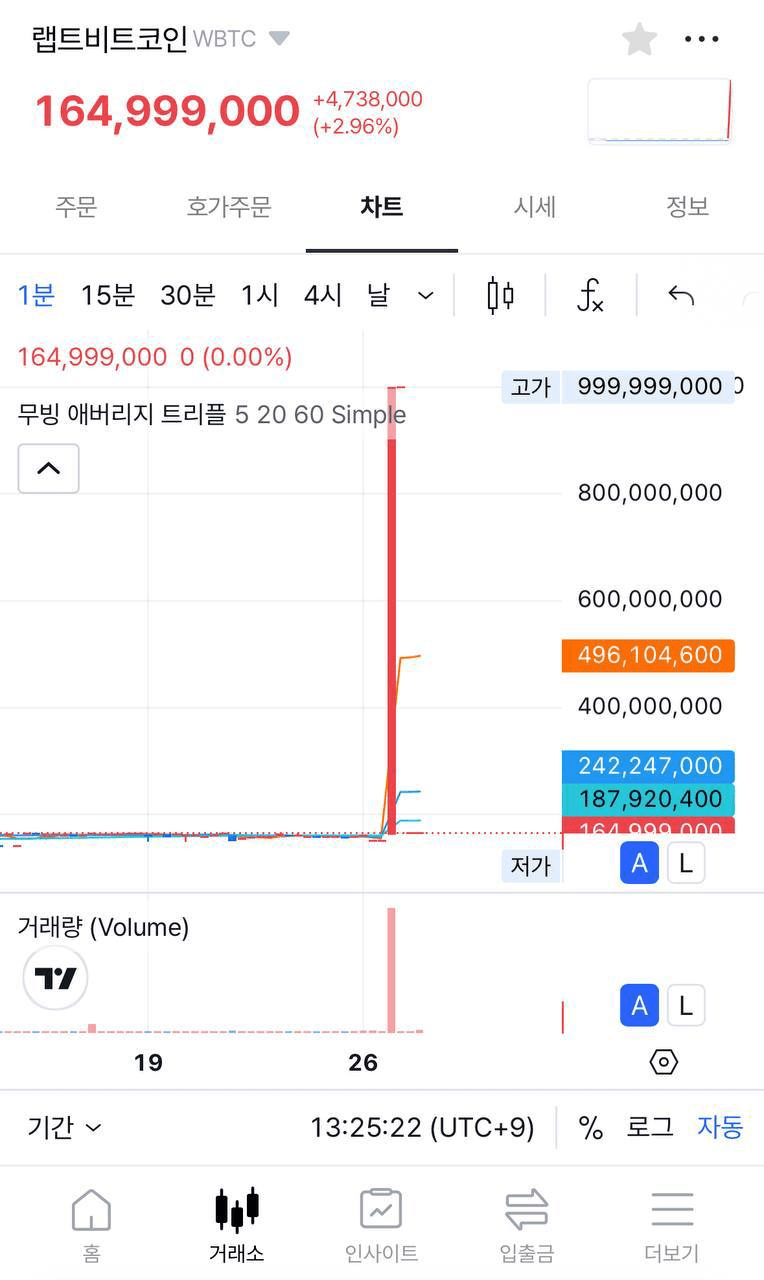Screen dimensions: 764x1280
Task: Toggle the 로그 log scale button
Action: (650, 1128)
